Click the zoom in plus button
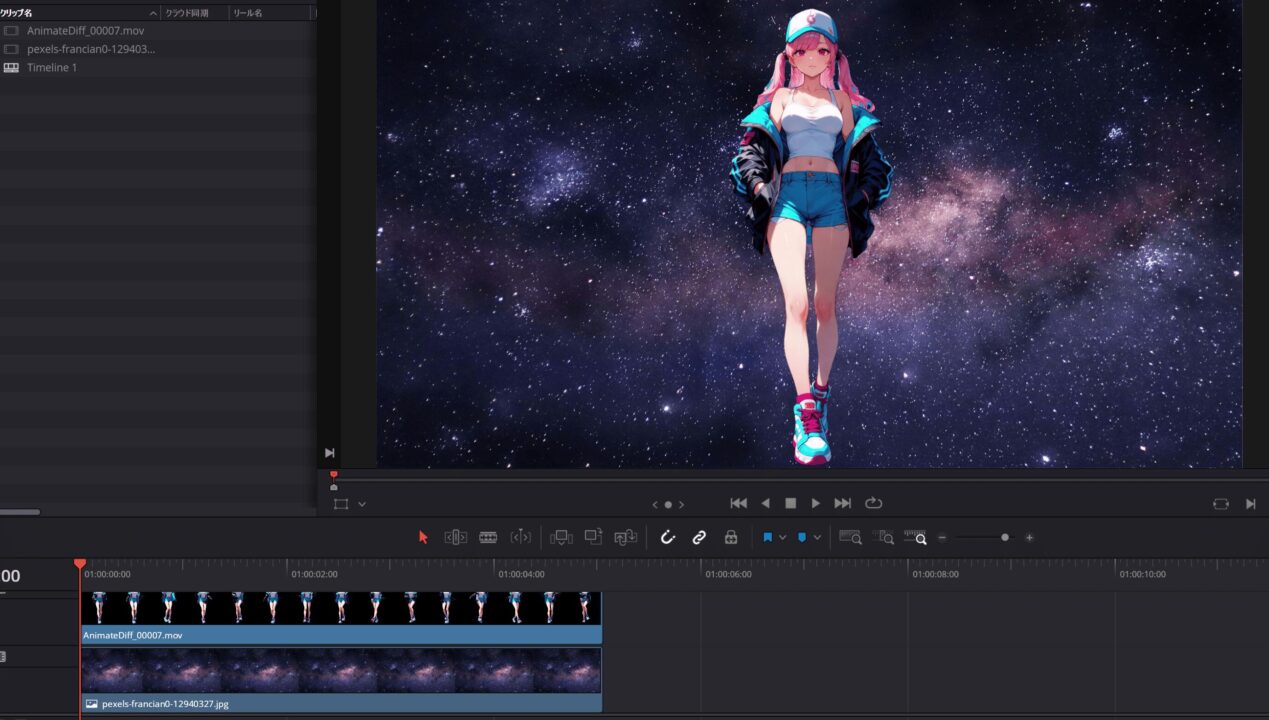Screen dimensions: 1269x720 coord(1029,537)
